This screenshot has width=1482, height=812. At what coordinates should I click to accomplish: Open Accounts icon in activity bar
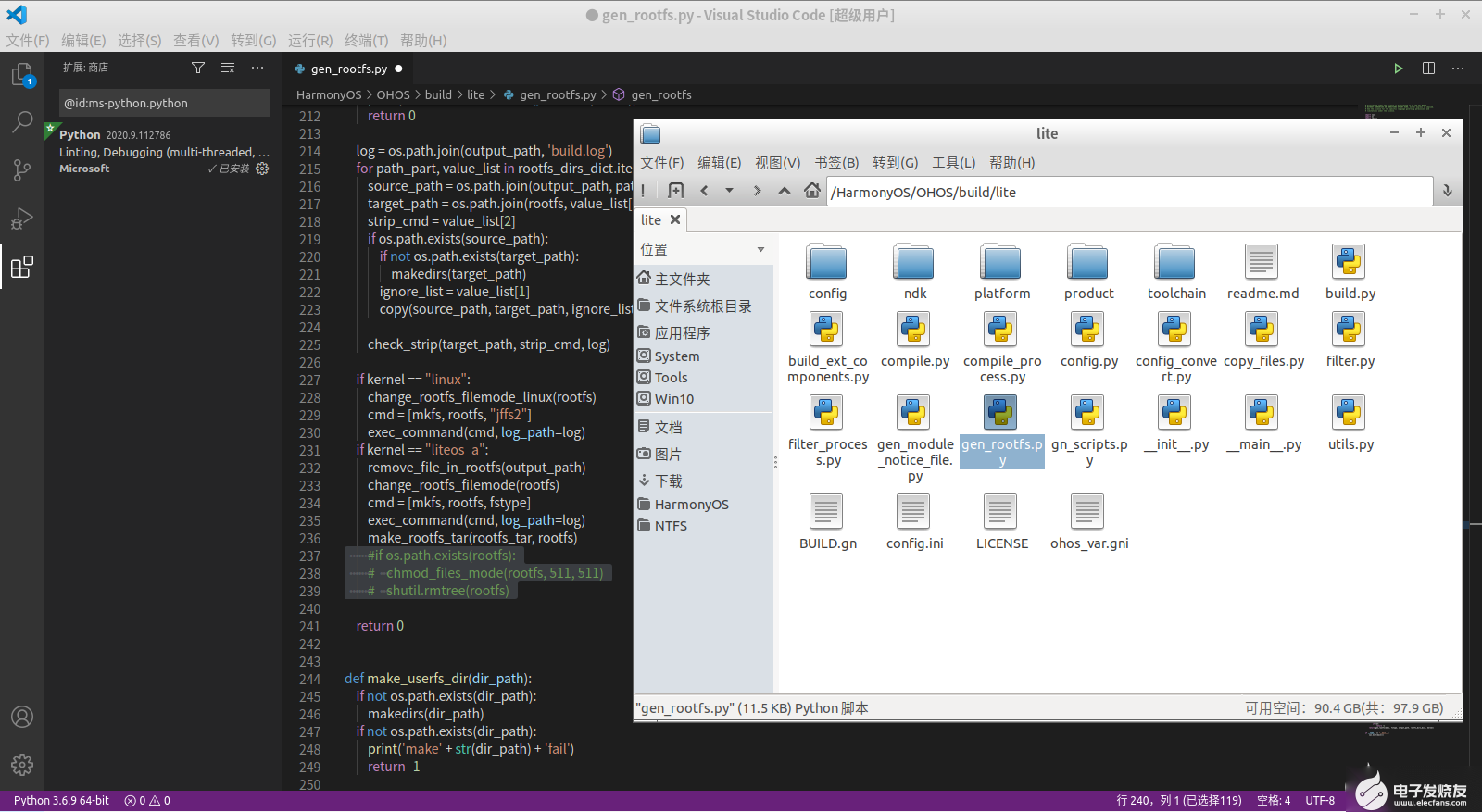22,717
